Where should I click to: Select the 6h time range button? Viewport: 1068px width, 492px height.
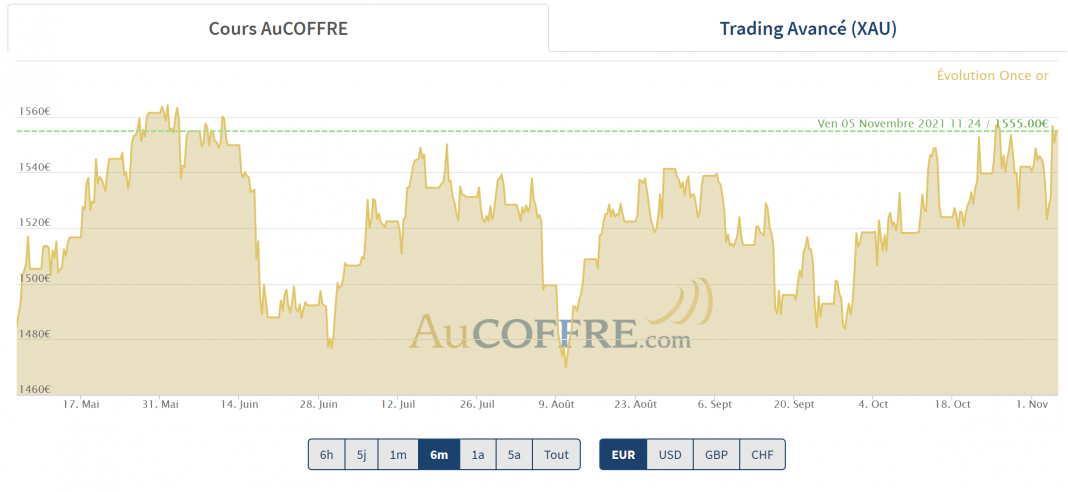(x=327, y=454)
